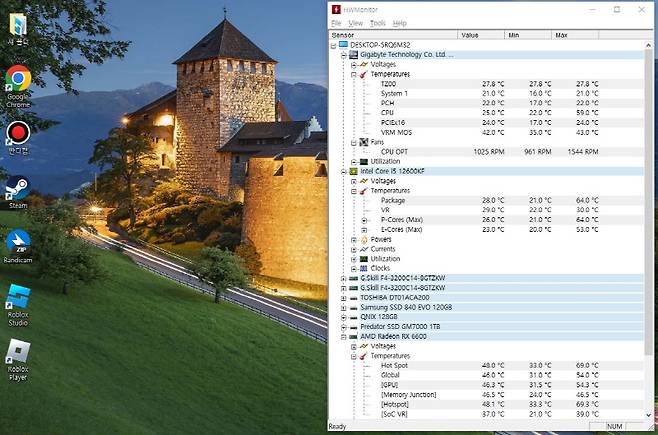This screenshot has width=658, height=435.
Task: Collapse the AMD Radeon RX 6600 node
Action: 343,336
